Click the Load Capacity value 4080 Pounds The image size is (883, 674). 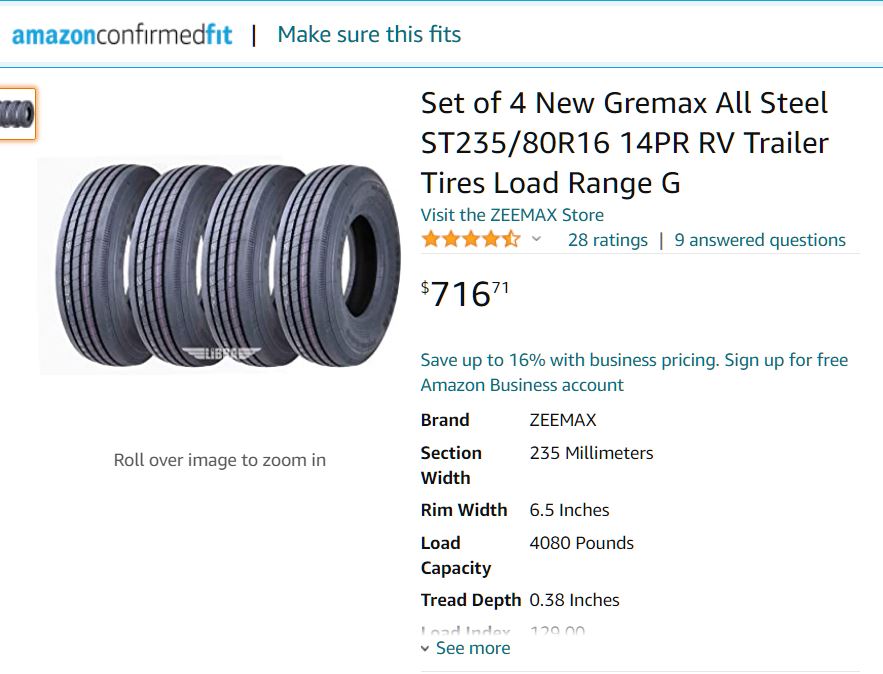581,543
